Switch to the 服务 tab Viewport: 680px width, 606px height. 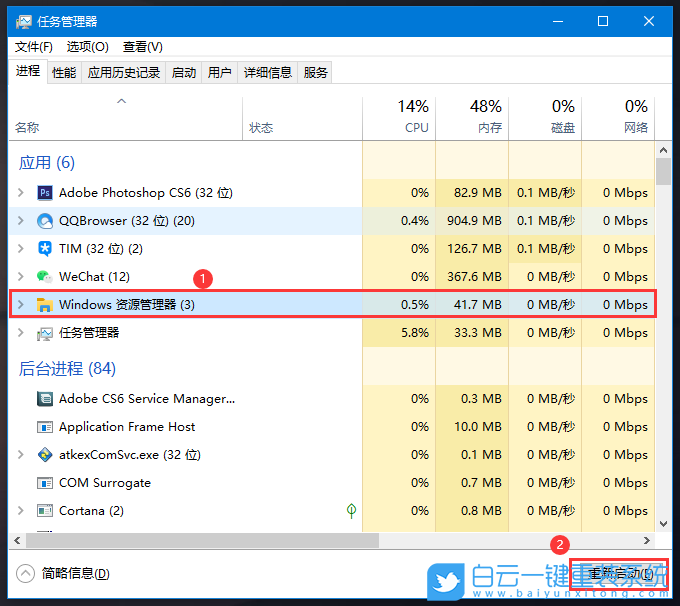(315, 72)
